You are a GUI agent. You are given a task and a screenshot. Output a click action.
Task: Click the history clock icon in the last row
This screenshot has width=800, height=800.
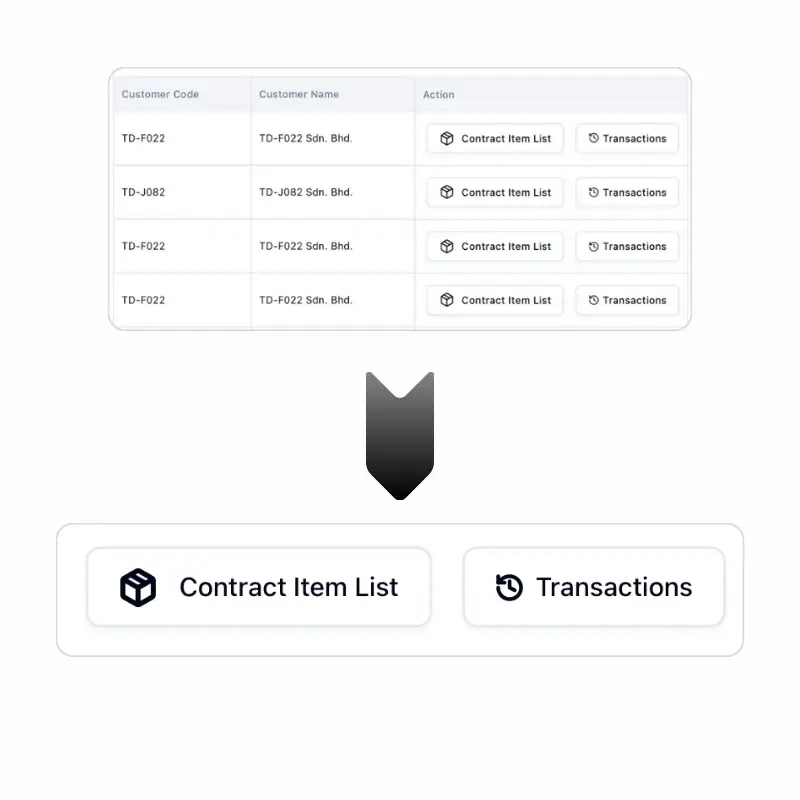(x=593, y=300)
